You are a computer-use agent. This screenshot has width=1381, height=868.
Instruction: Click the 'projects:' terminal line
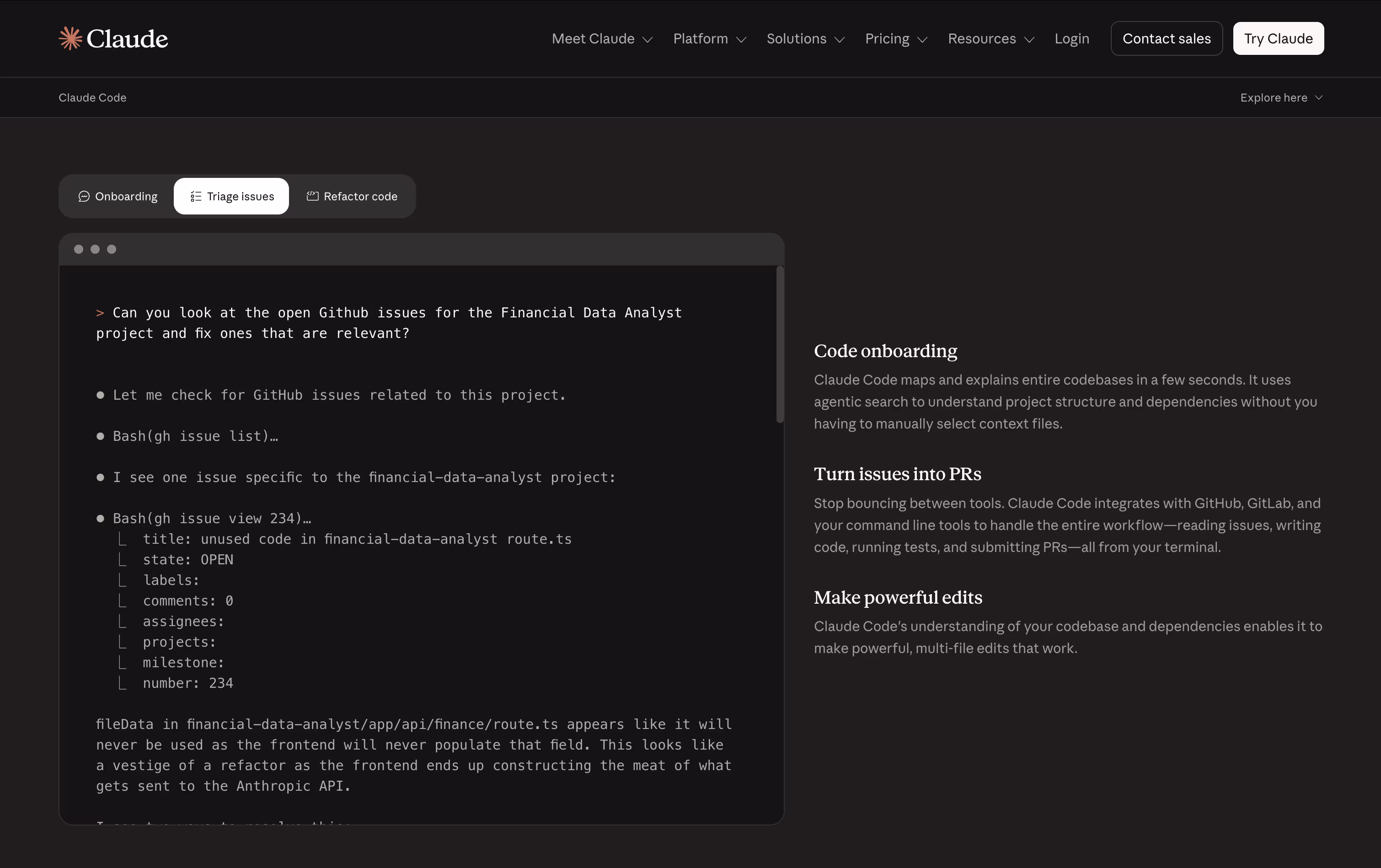[180, 642]
